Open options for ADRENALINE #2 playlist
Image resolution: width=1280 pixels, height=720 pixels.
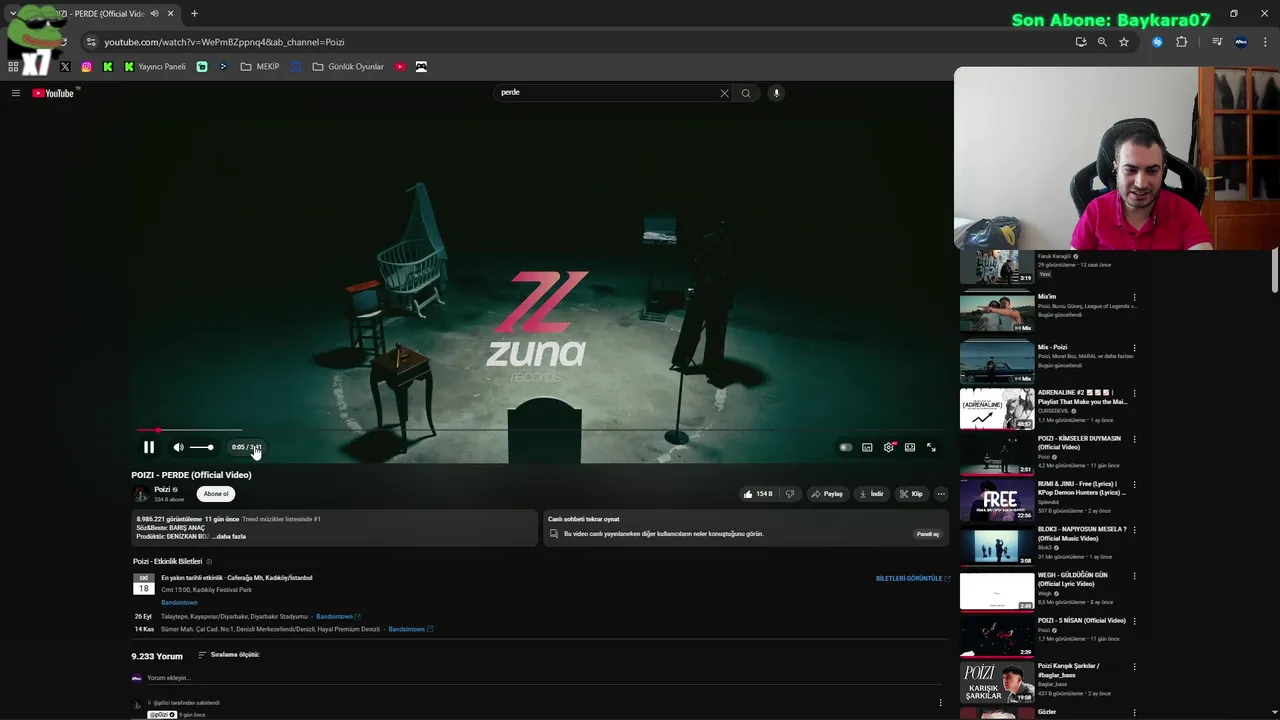(x=1134, y=394)
